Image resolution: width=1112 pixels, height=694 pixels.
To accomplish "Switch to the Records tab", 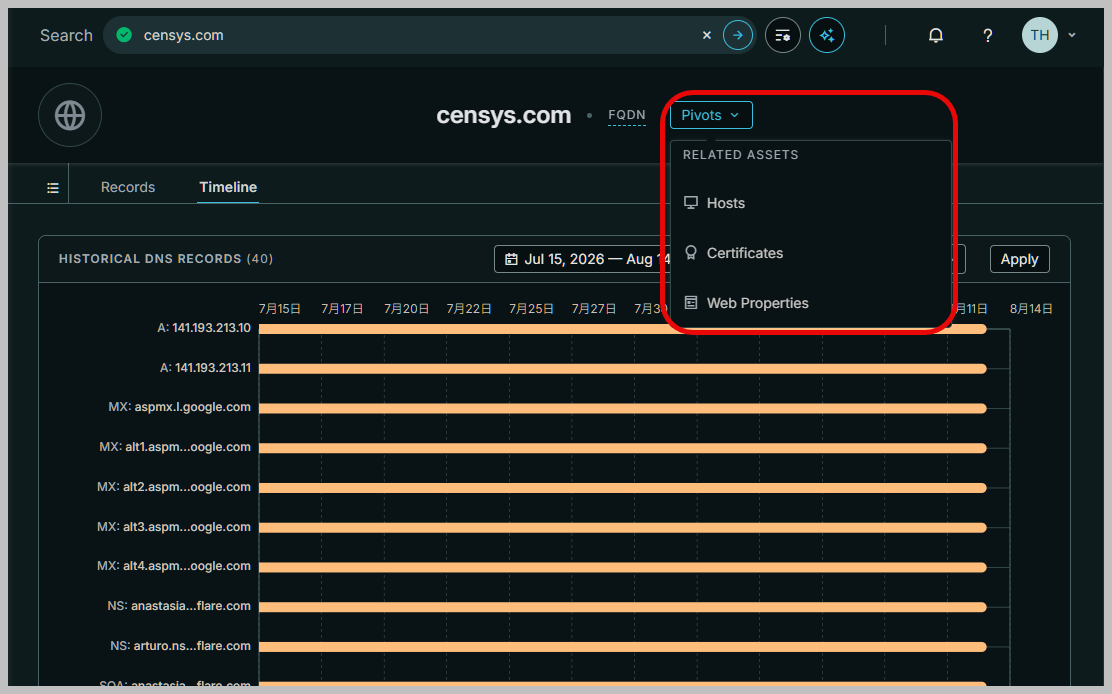I will tap(128, 187).
